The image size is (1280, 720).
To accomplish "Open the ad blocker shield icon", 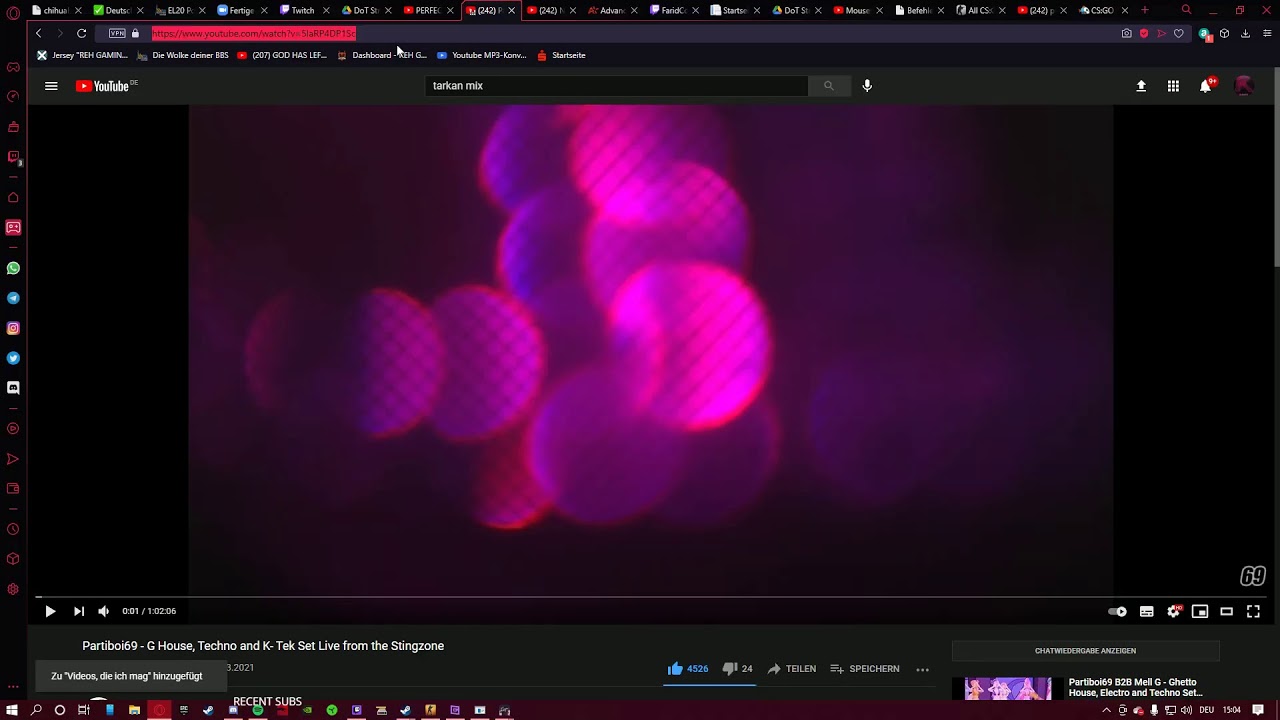I will click(1144, 33).
